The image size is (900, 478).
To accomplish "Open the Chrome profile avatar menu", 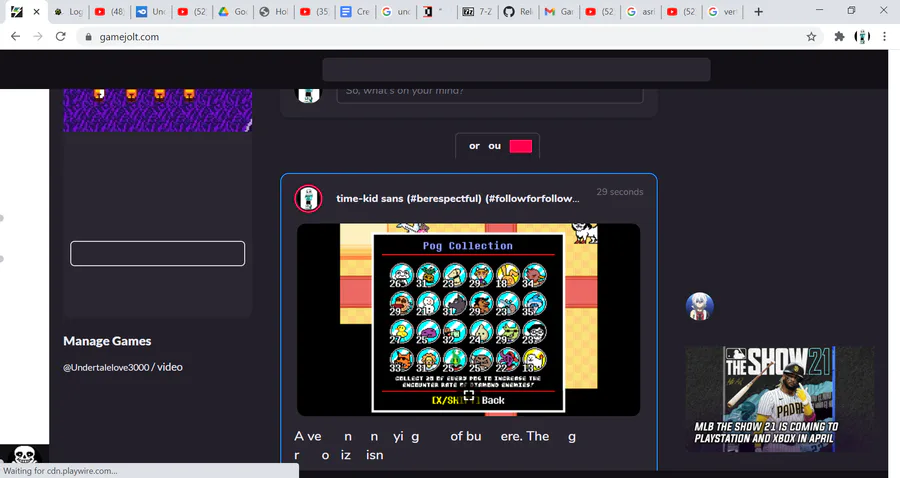I will point(862,37).
